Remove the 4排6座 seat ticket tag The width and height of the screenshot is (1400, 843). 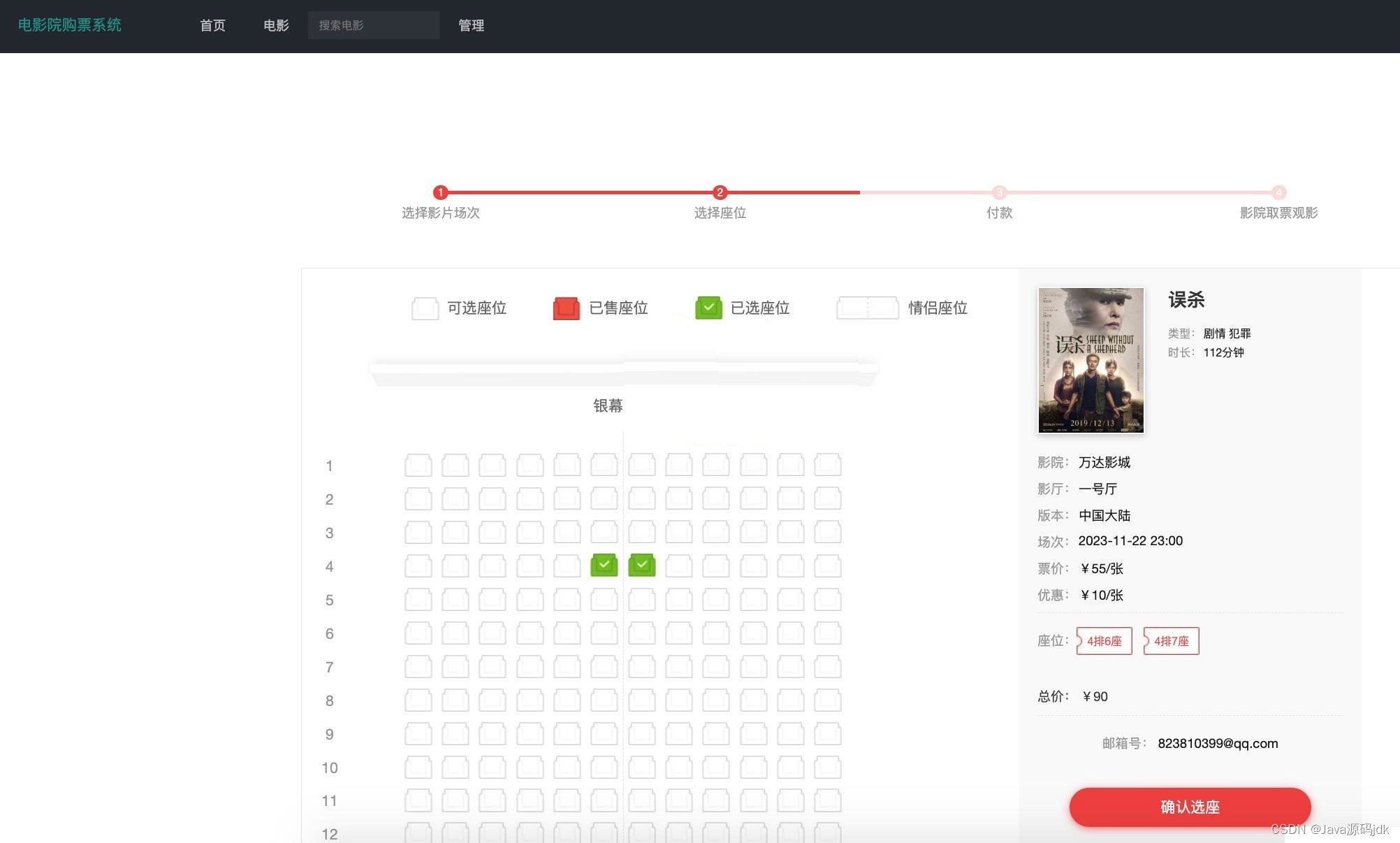coord(1104,641)
